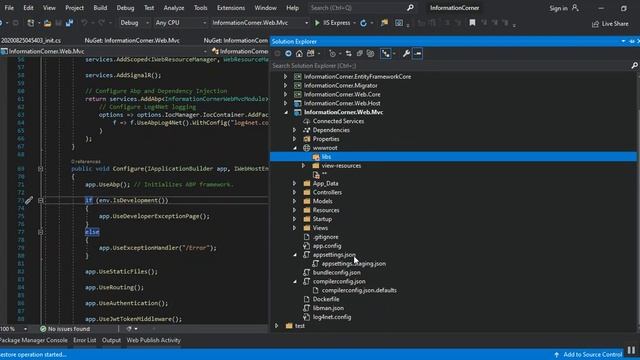Start debugging with IIS Express play icon
640x360 pixels.
click(x=317, y=23)
